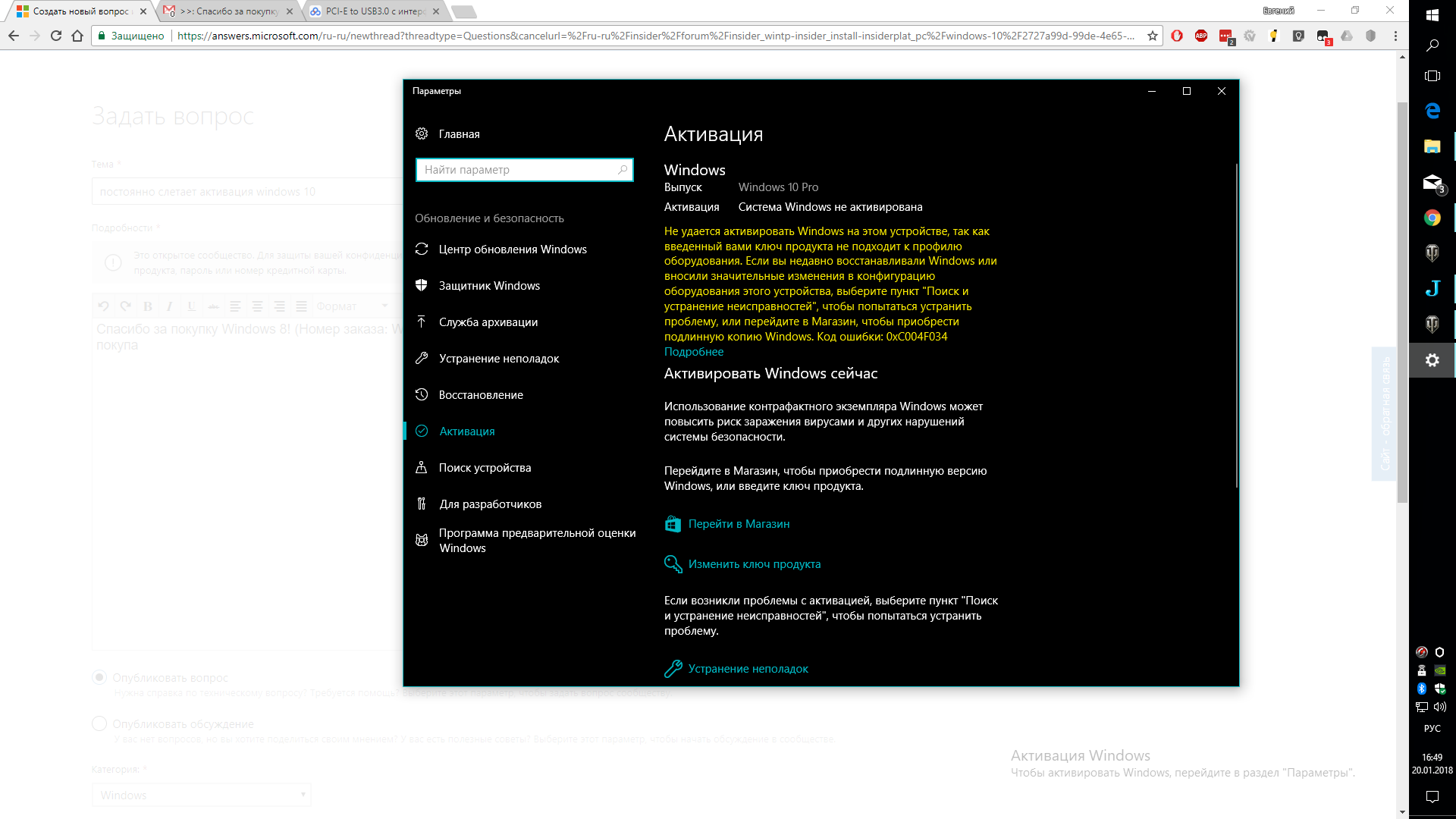
Task: Open Сайт - обратная связь side tab
Action: [1384, 413]
